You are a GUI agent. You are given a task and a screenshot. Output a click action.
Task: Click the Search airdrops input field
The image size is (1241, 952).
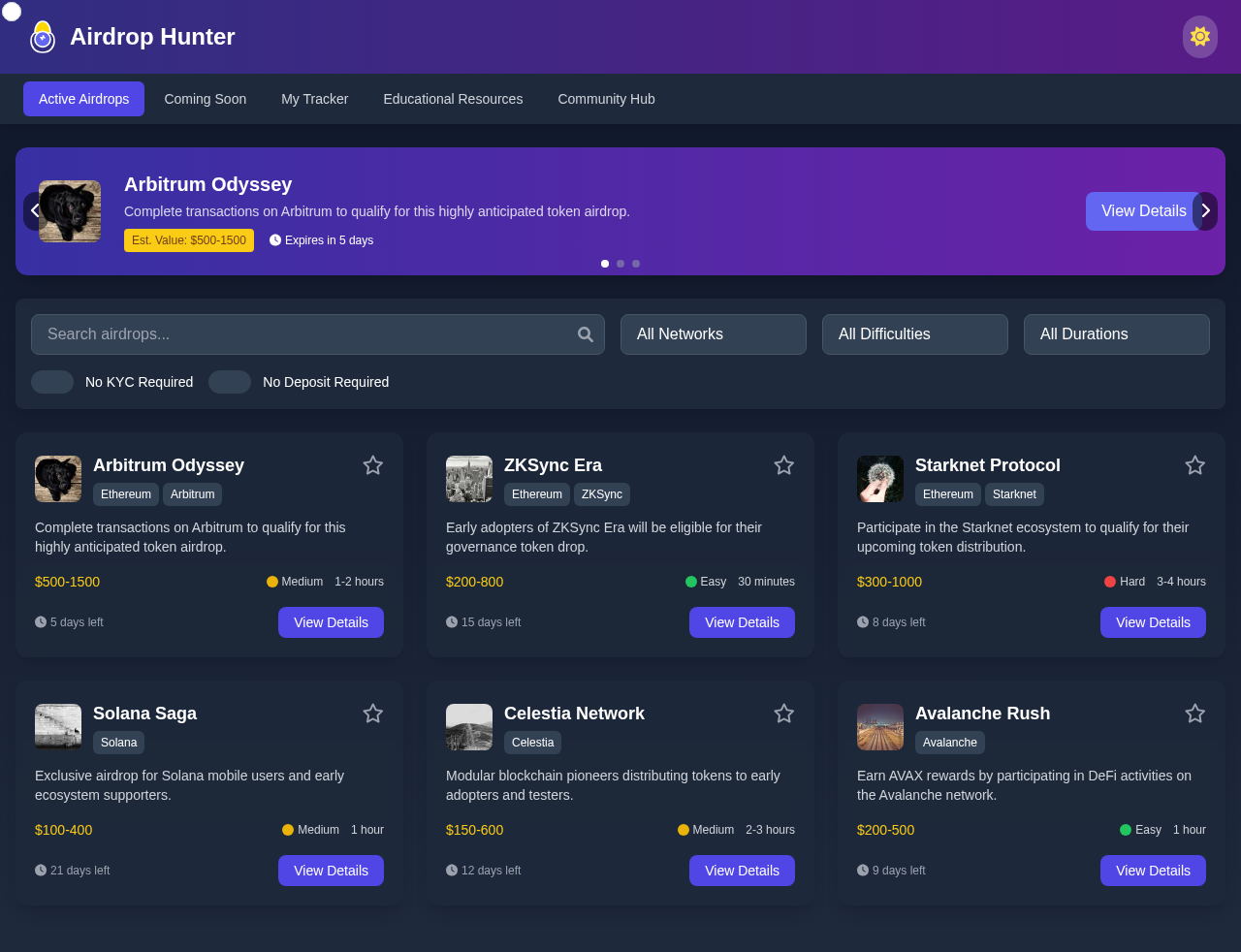[x=291, y=333]
